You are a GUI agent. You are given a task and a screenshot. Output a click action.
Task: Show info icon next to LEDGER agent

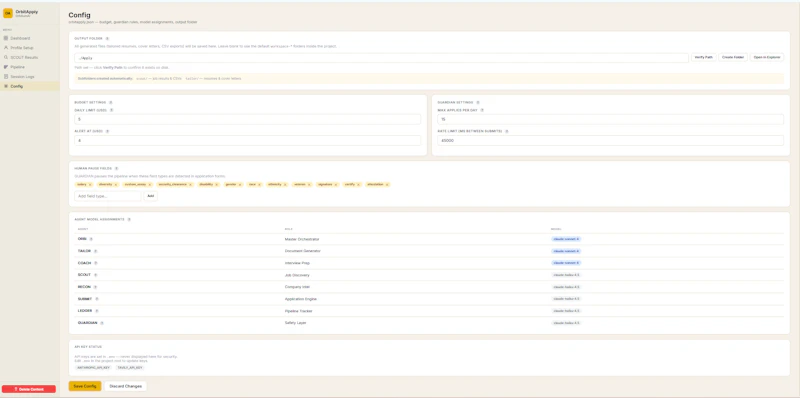coord(96,311)
